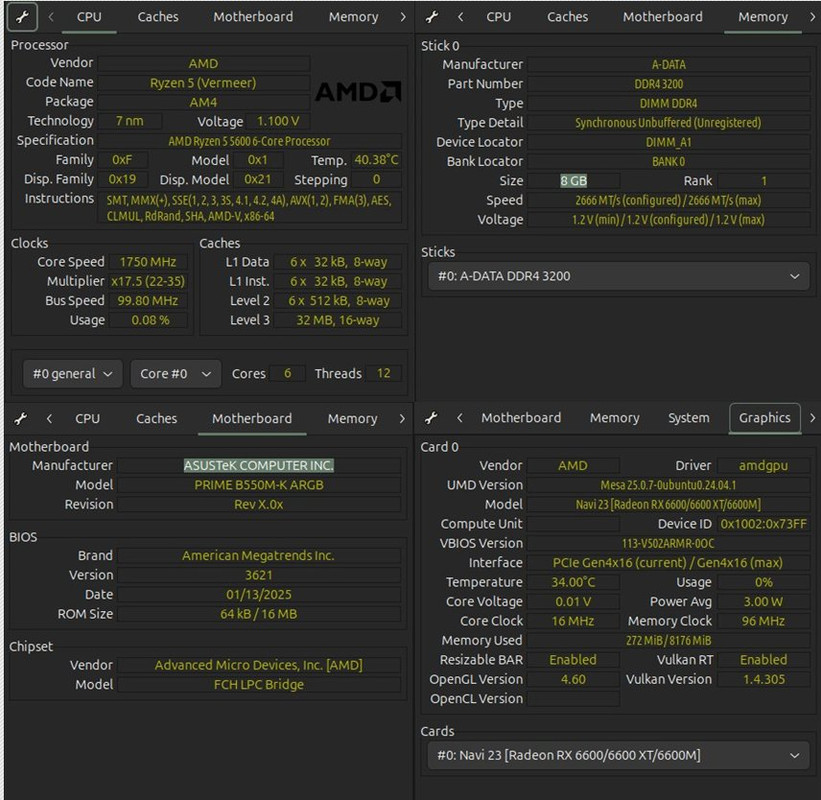
Task: Click the Device ID '0x1002:0x73FF'
Action: click(763, 524)
